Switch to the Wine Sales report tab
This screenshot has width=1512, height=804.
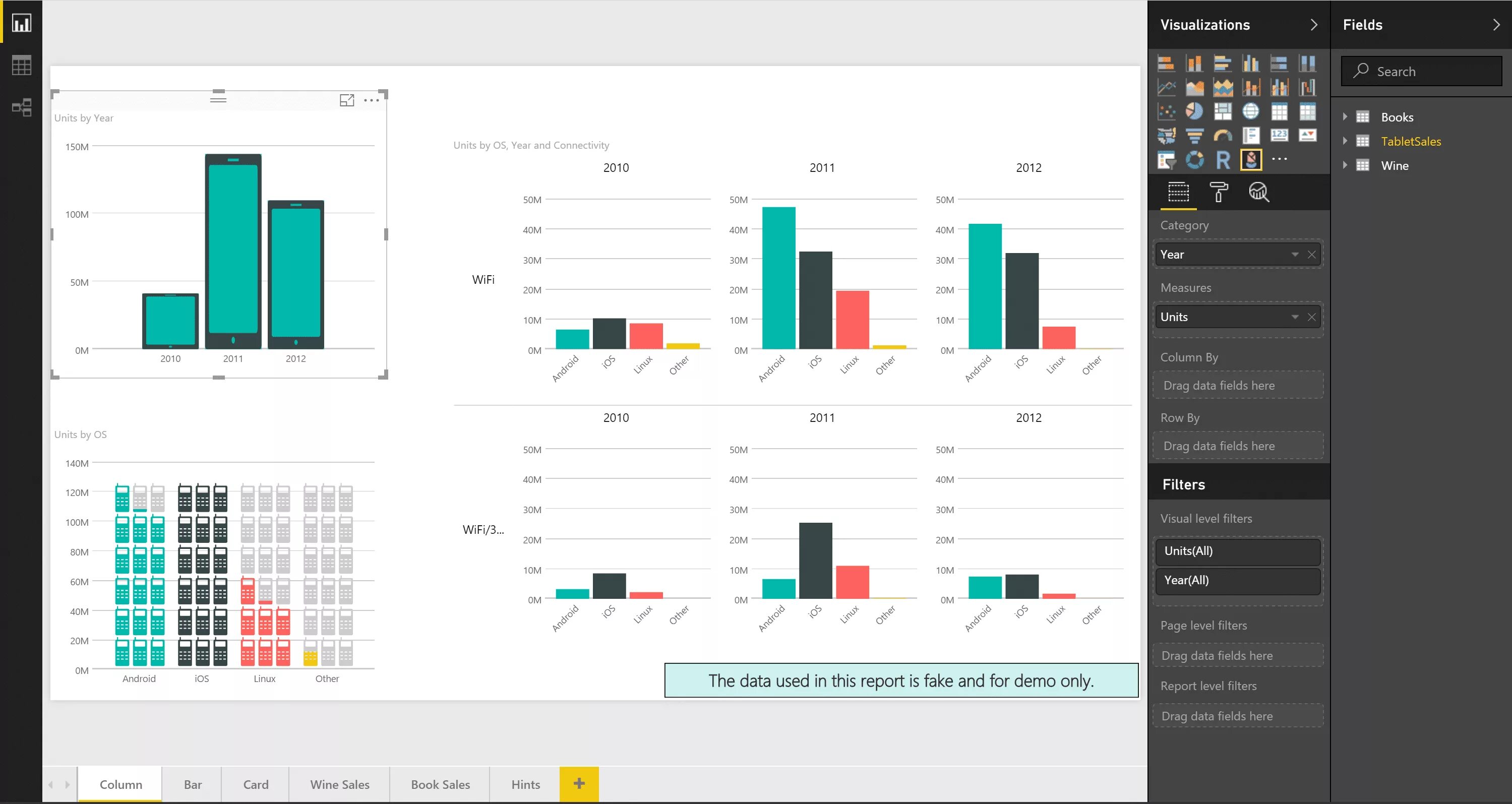point(339,784)
